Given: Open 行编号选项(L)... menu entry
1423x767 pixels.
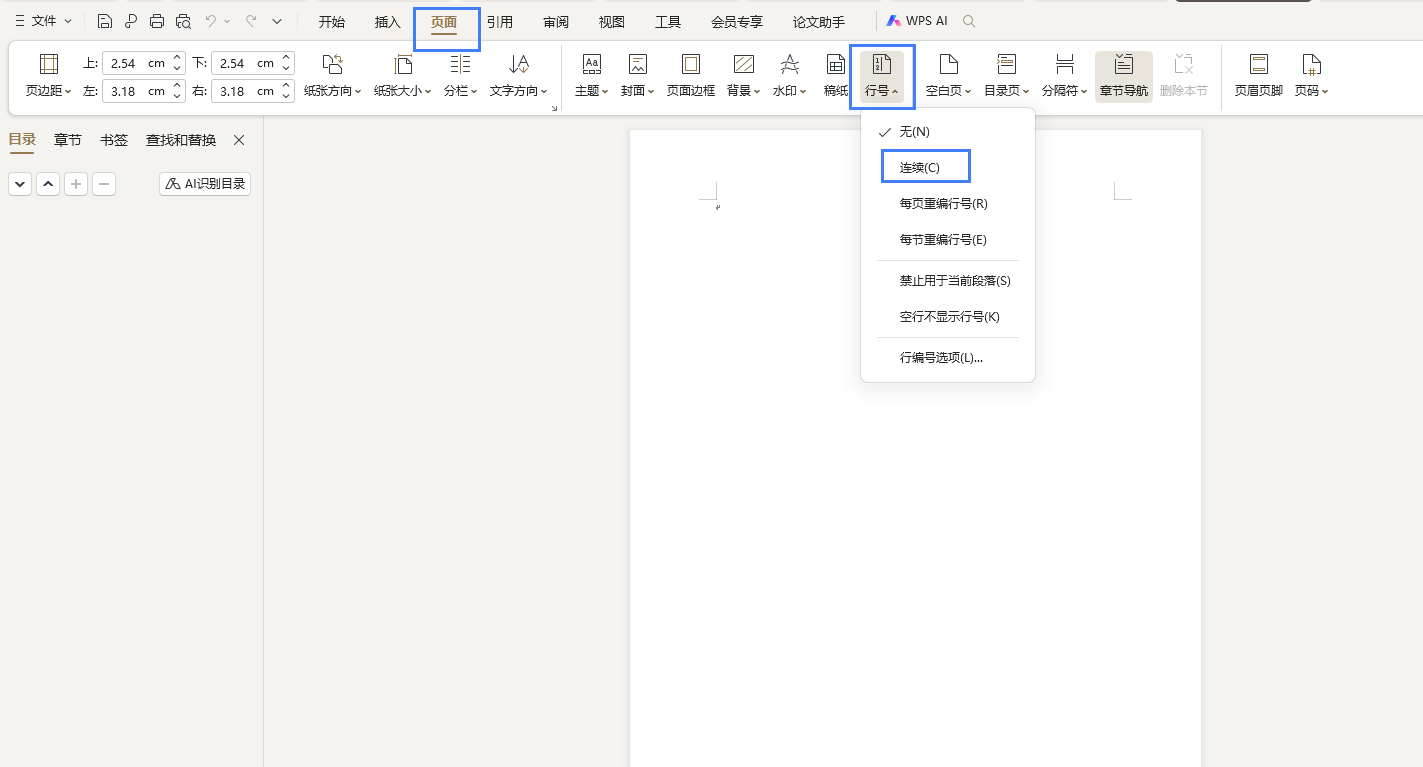Looking at the screenshot, I should click(947, 358).
